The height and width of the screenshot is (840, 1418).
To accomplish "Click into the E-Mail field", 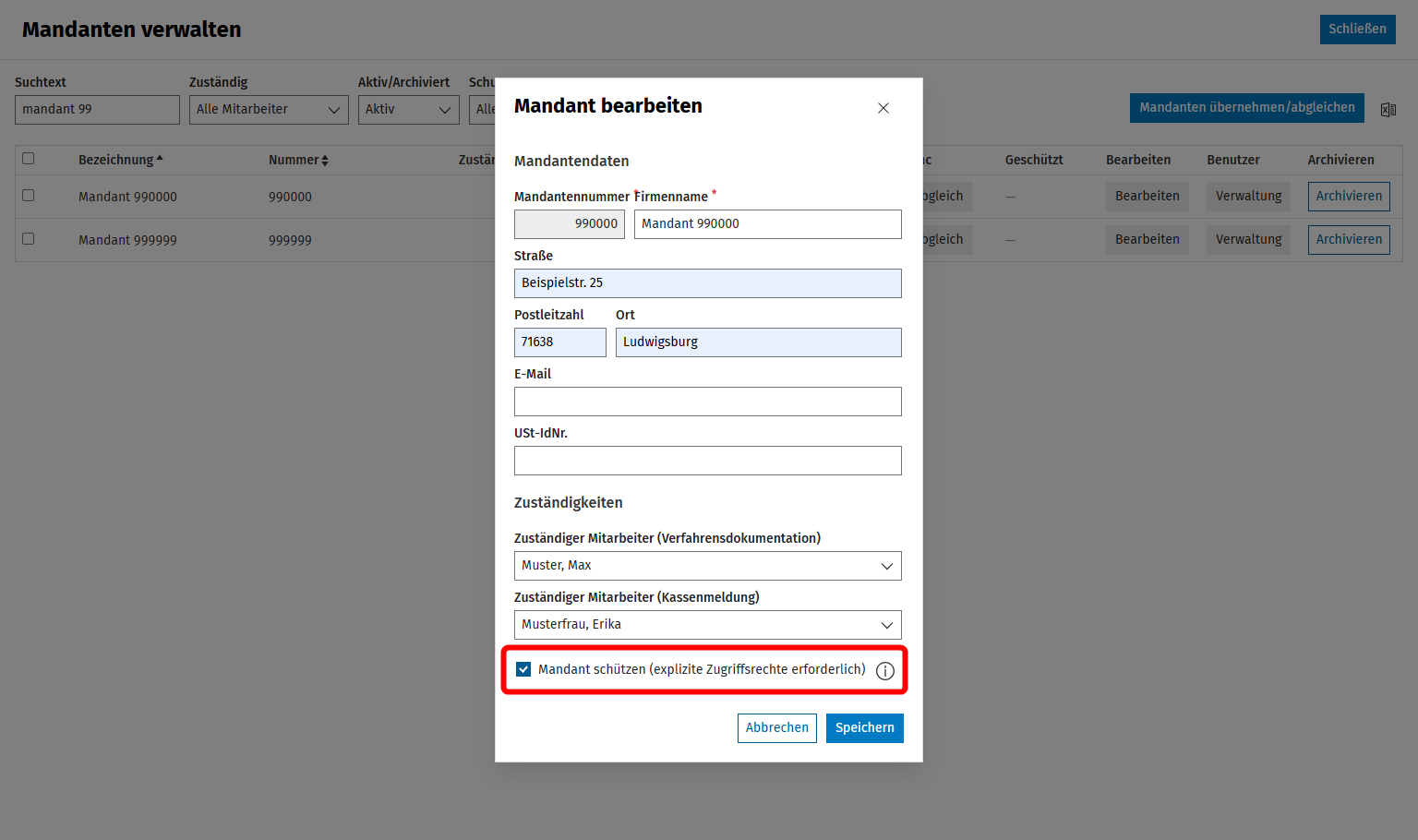I will 708,402.
